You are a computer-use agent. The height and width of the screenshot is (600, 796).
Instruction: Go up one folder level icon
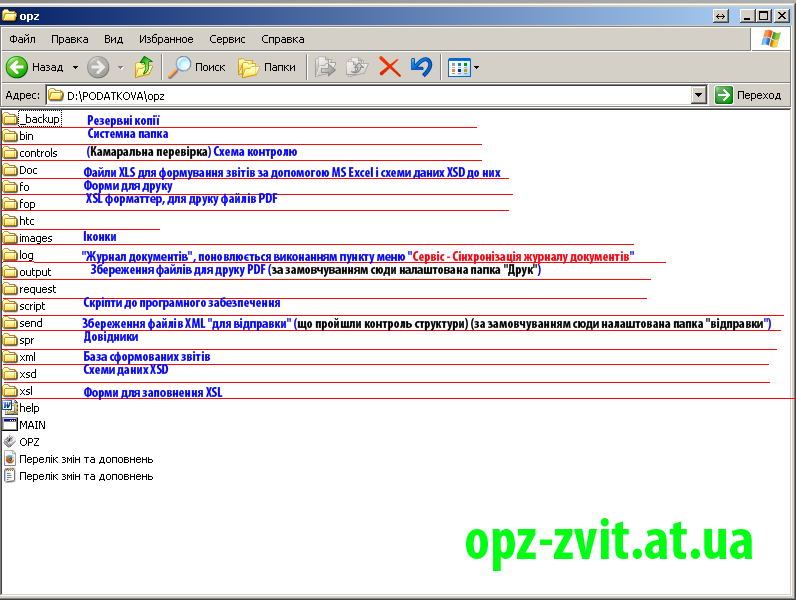(144, 67)
